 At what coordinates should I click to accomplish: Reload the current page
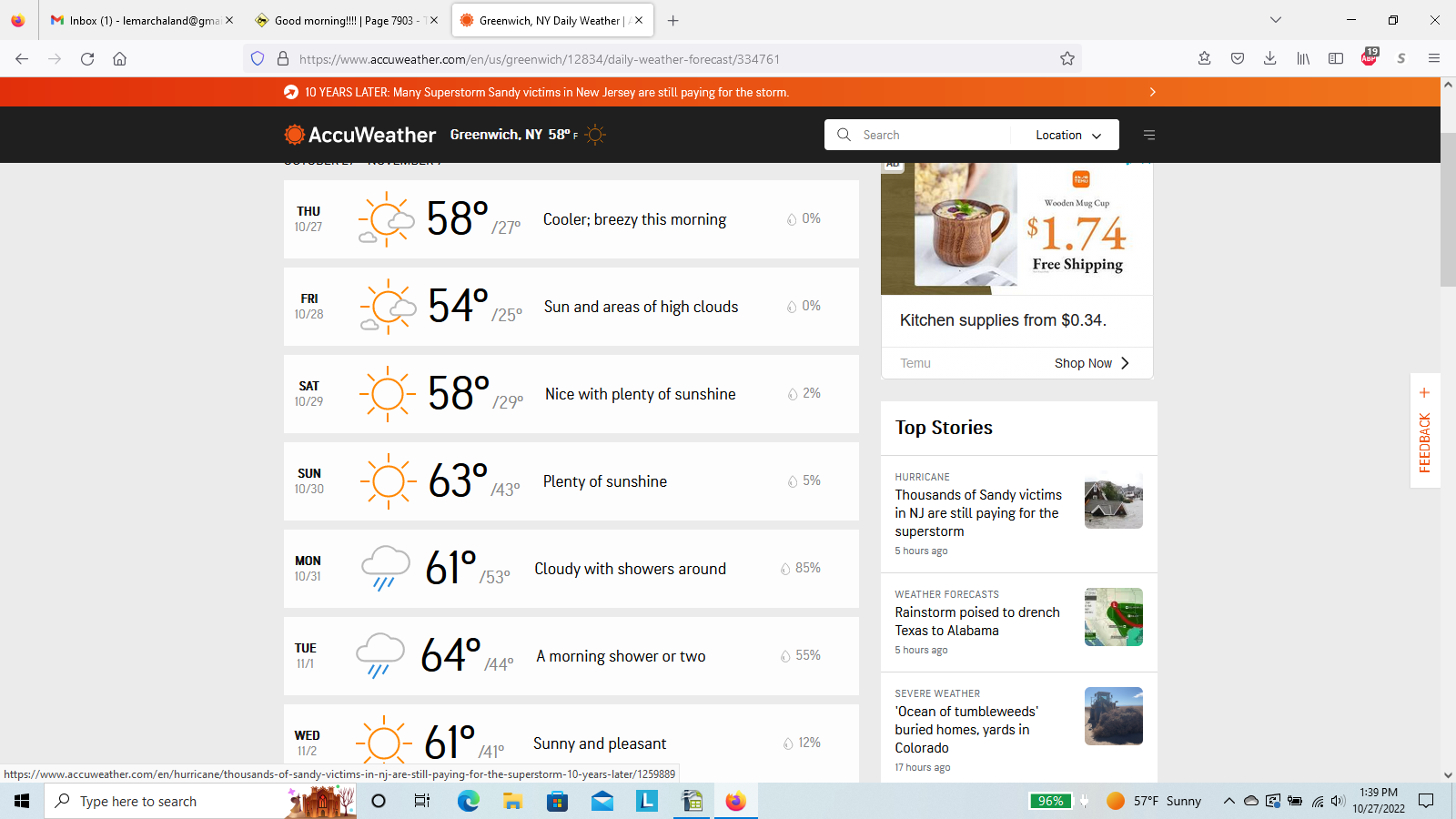coord(87,59)
